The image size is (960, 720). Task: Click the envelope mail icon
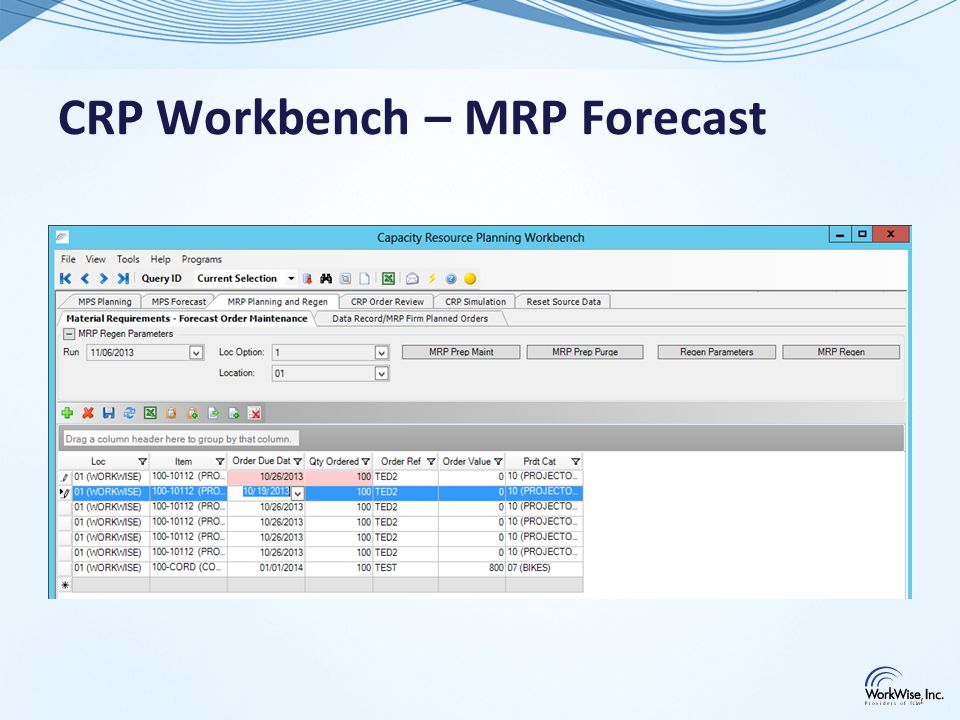pyautogui.click(x=412, y=279)
